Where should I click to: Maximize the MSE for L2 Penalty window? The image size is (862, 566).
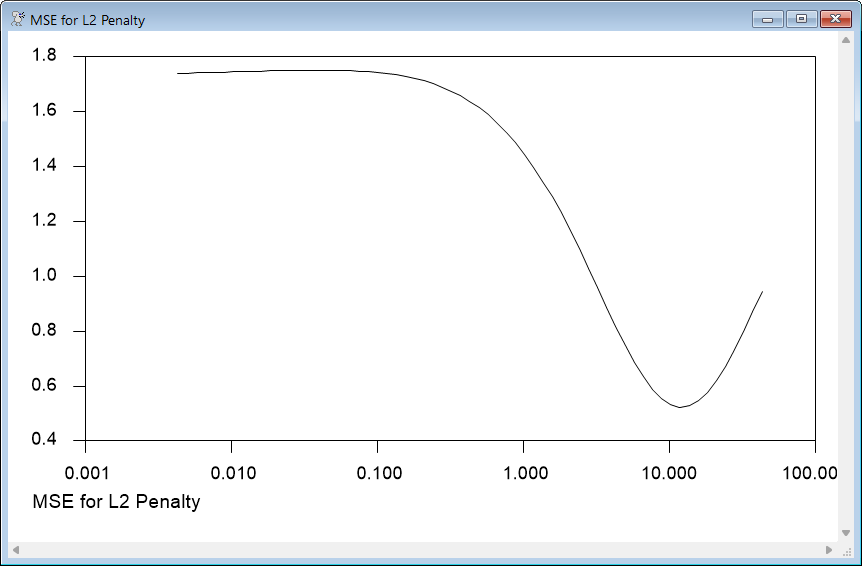coord(800,19)
